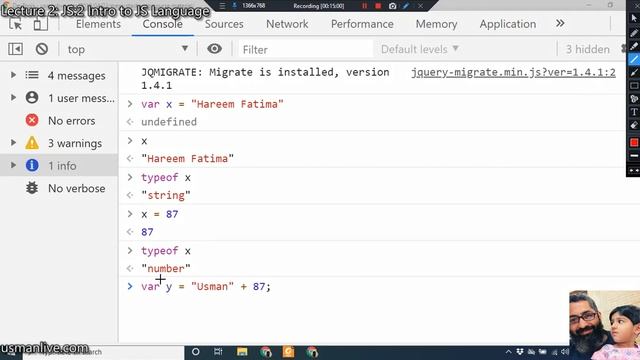Select the eraser tool in drawing toolbar
Screen dimensions: 640x360
(x=634, y=125)
